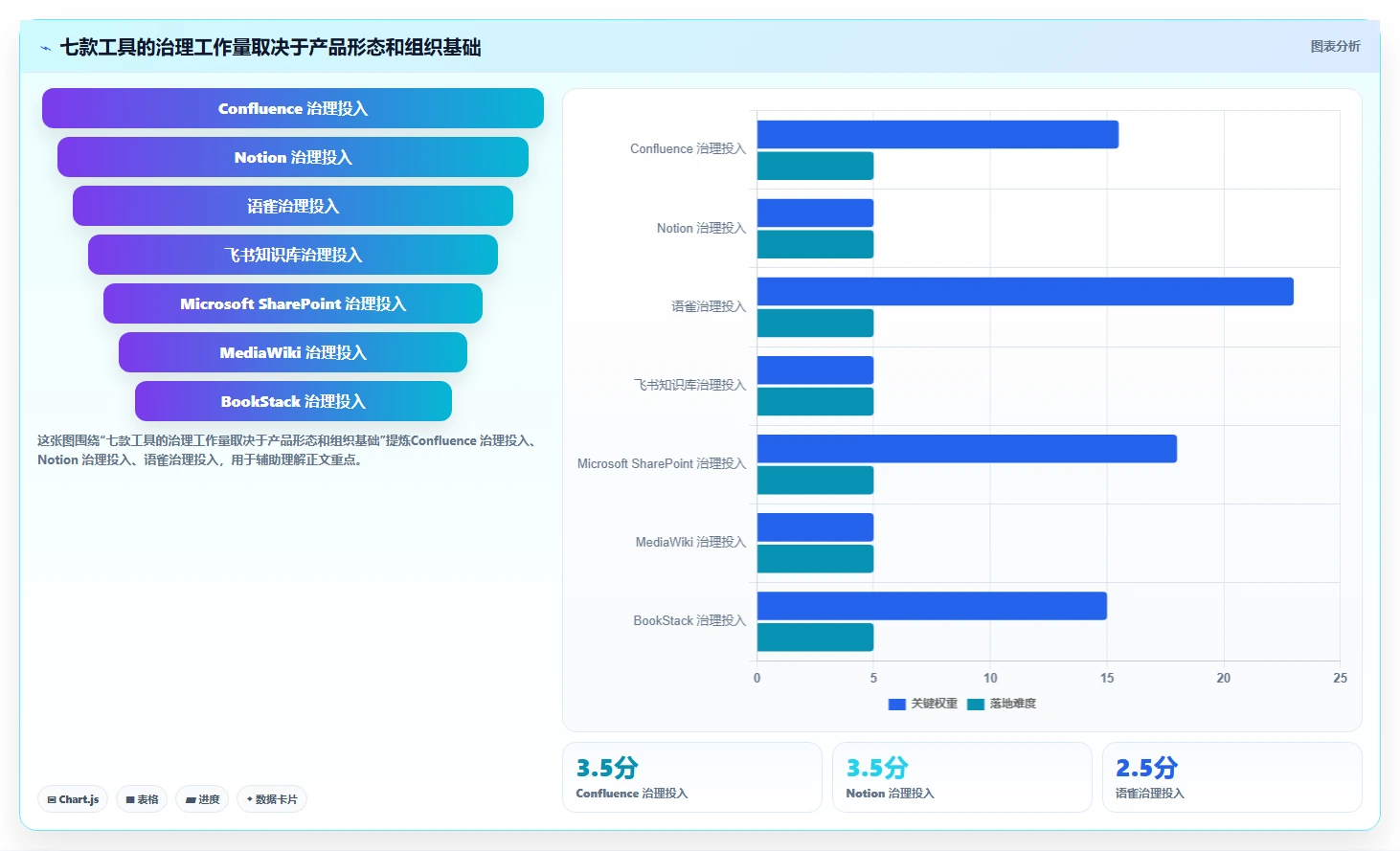Click the Chart.js tag chip
Image resolution: width=1400 pixels, height=851 pixels.
[73, 799]
